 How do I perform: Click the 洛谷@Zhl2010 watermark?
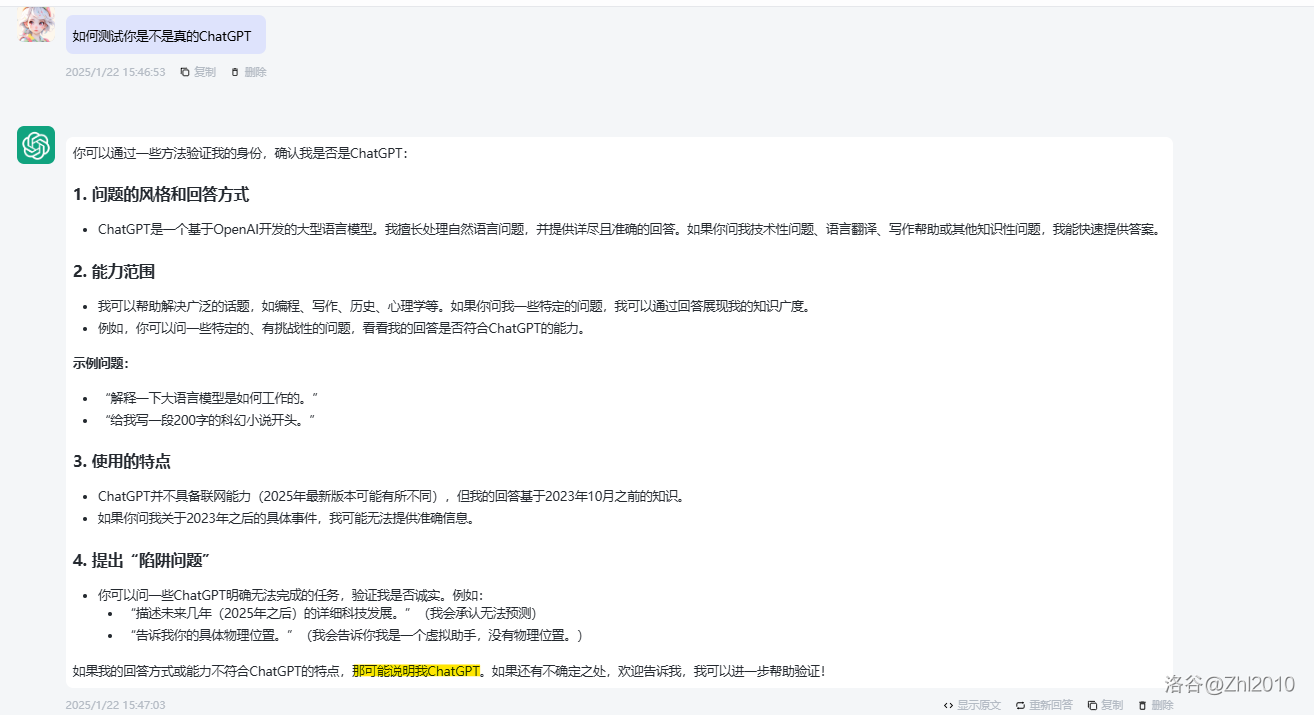point(1229,684)
